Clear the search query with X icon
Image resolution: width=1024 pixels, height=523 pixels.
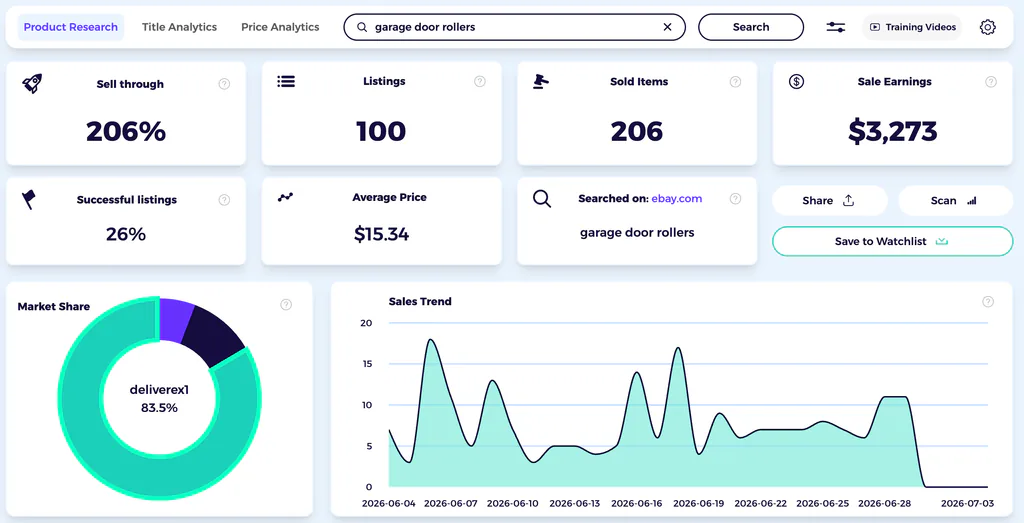[667, 27]
